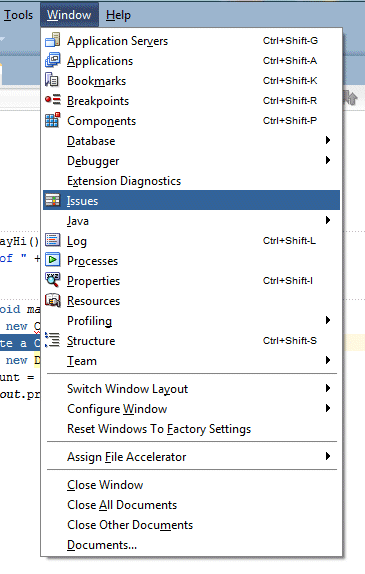
Task: Click the Processes play icon
Action: click(x=53, y=260)
